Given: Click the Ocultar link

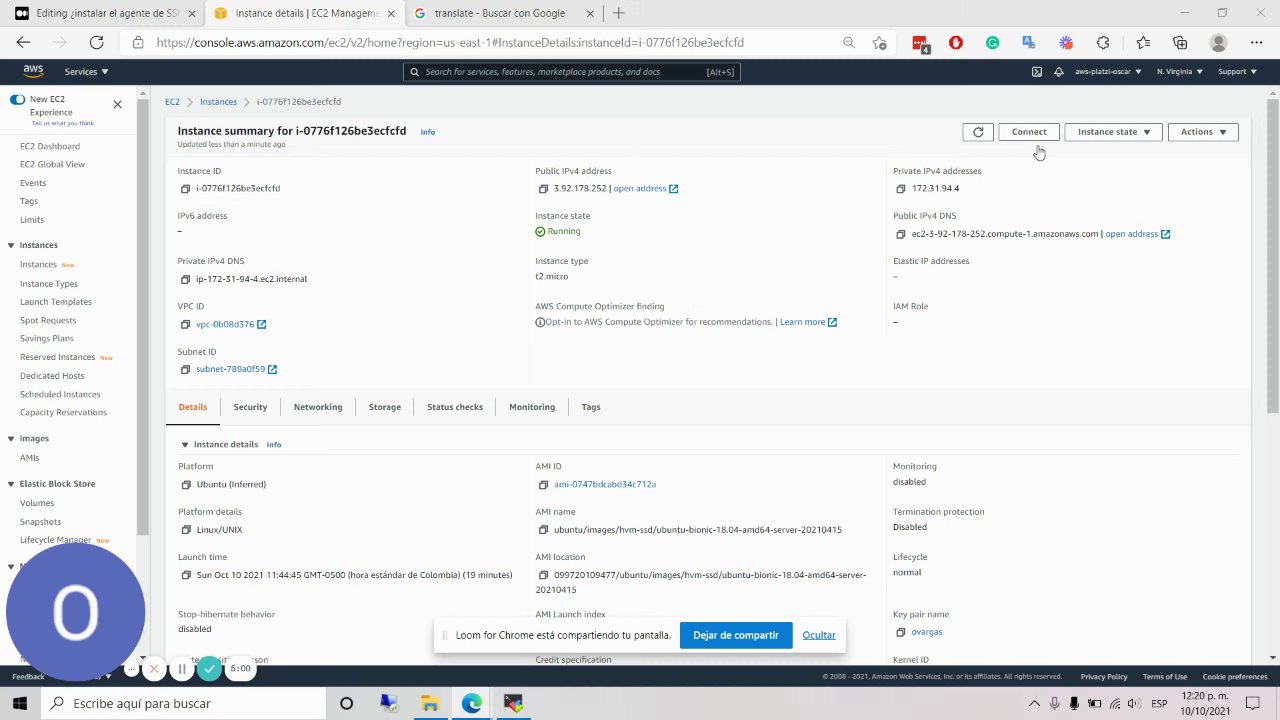Looking at the screenshot, I should [x=819, y=635].
